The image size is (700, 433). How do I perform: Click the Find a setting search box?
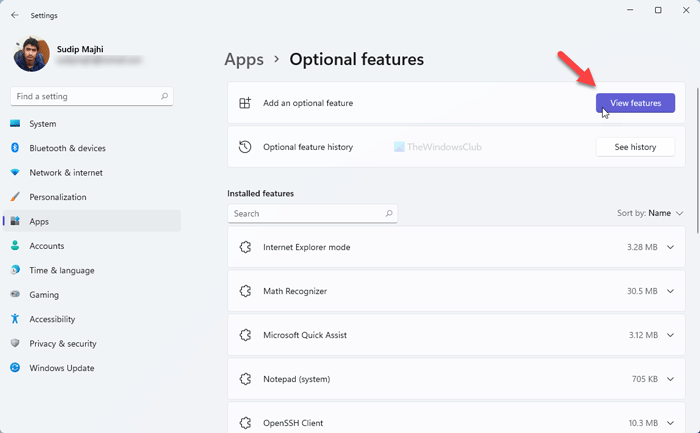(92, 96)
